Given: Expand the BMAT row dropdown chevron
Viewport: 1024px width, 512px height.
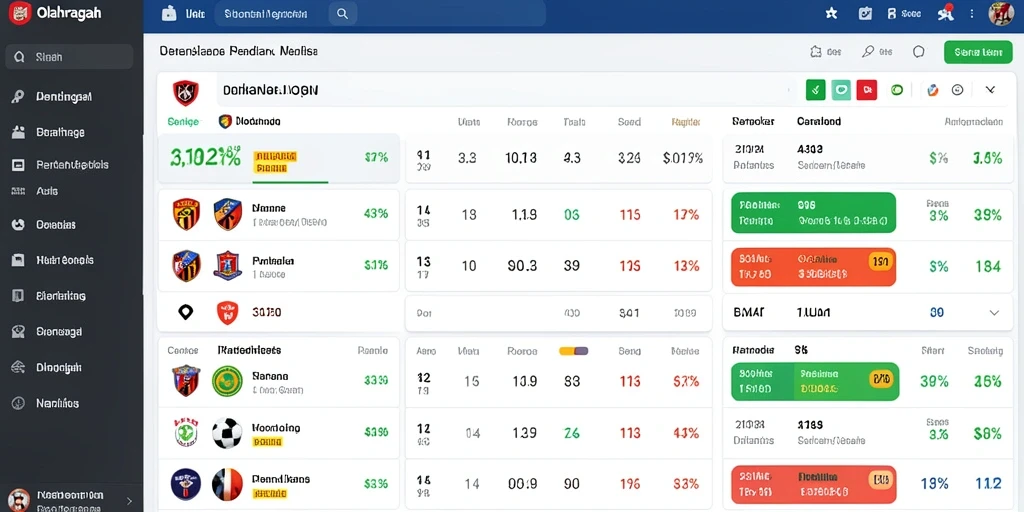Looking at the screenshot, I should 994,313.
